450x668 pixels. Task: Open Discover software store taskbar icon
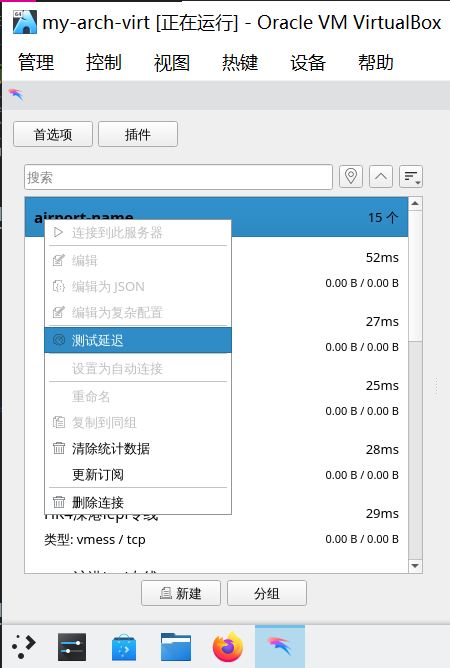(124, 648)
